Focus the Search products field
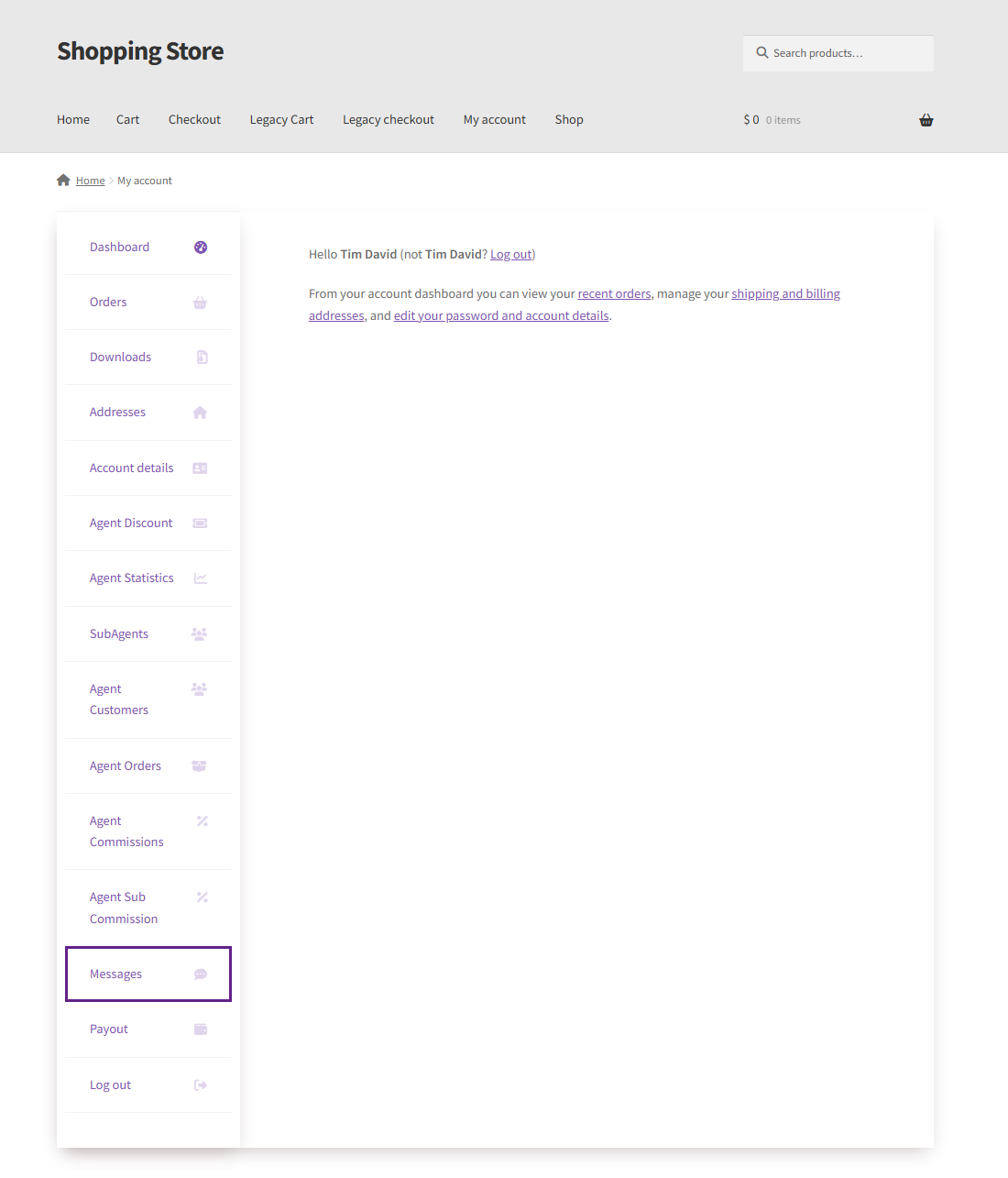Viewport: 1008px width, 1178px height. 838,53
